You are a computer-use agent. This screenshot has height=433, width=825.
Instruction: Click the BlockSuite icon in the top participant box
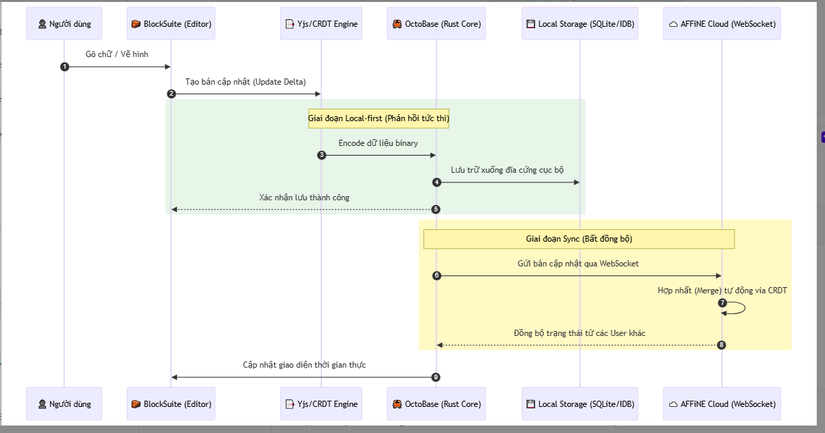[136, 22]
